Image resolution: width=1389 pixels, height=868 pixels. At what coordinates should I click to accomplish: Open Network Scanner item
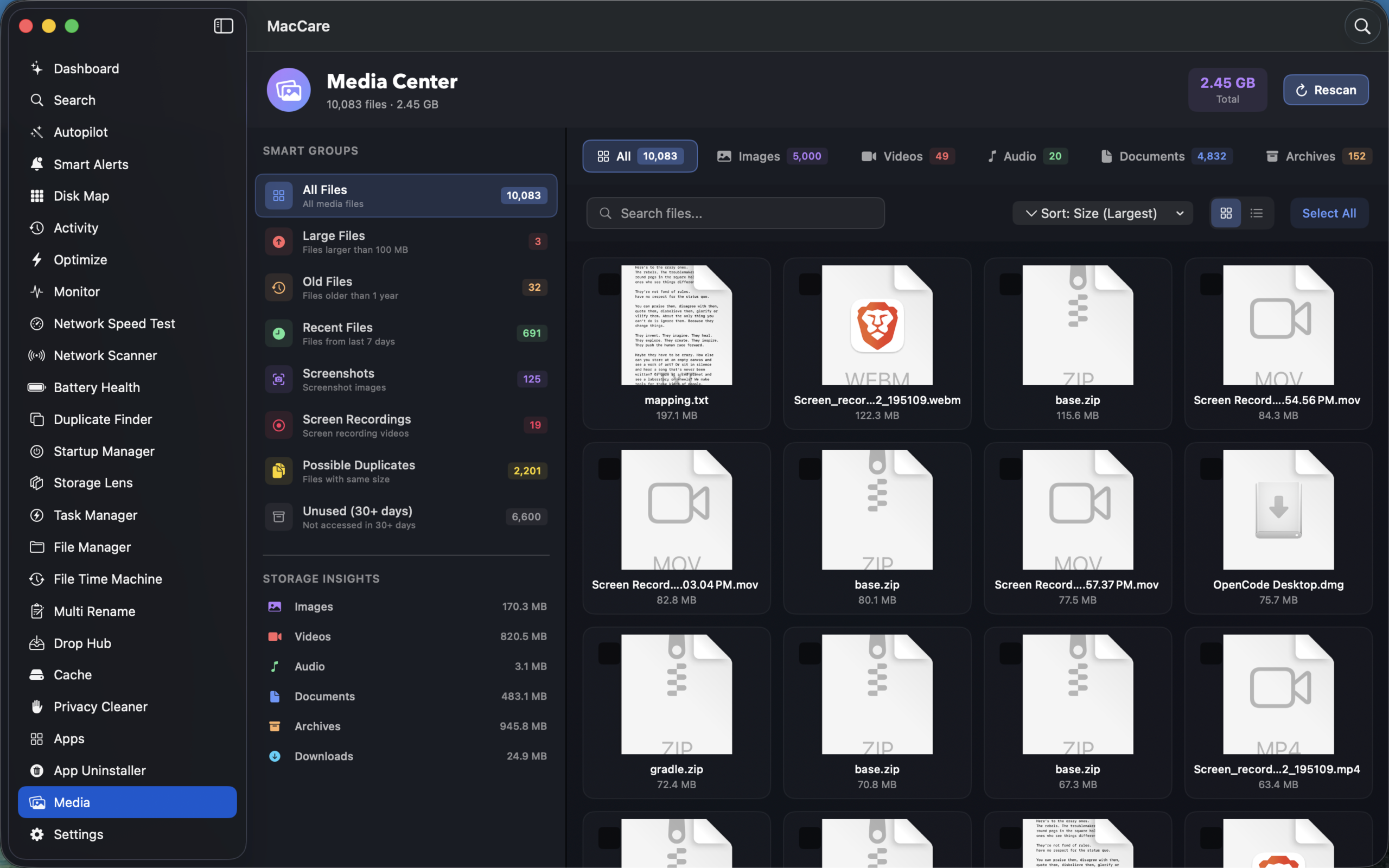[127, 355]
